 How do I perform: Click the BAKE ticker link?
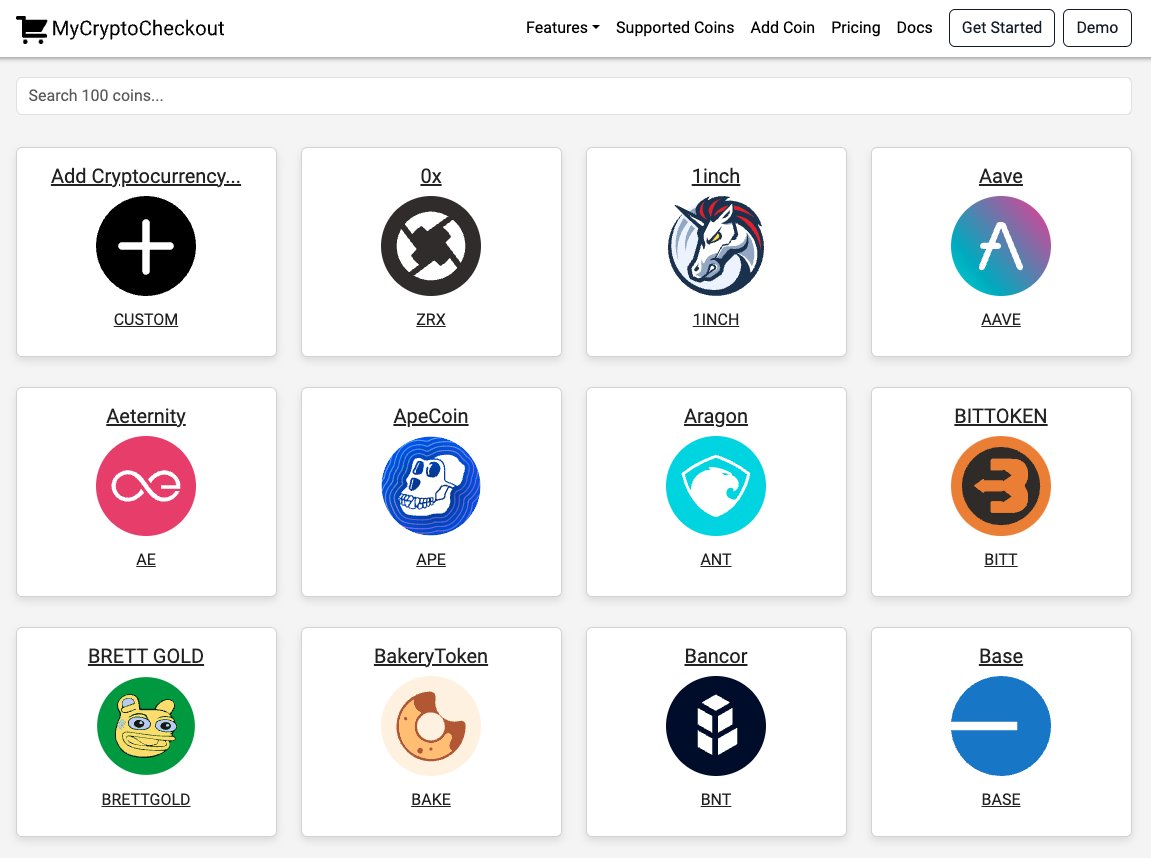tap(431, 799)
